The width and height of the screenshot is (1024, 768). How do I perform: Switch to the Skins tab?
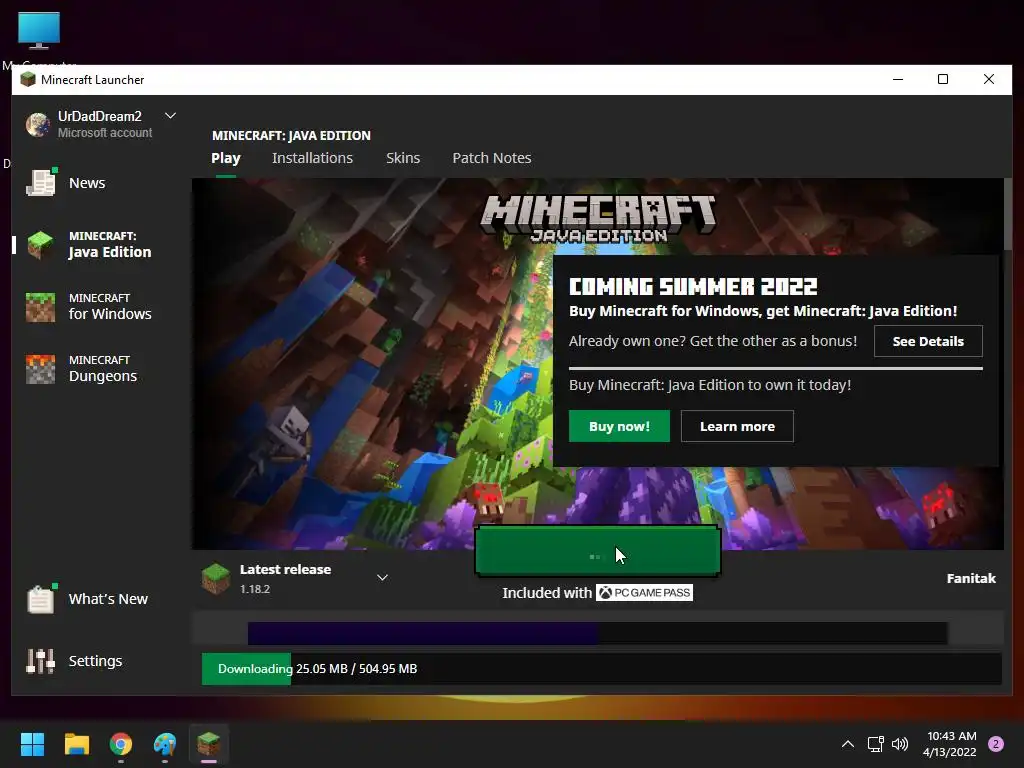pyautogui.click(x=403, y=158)
